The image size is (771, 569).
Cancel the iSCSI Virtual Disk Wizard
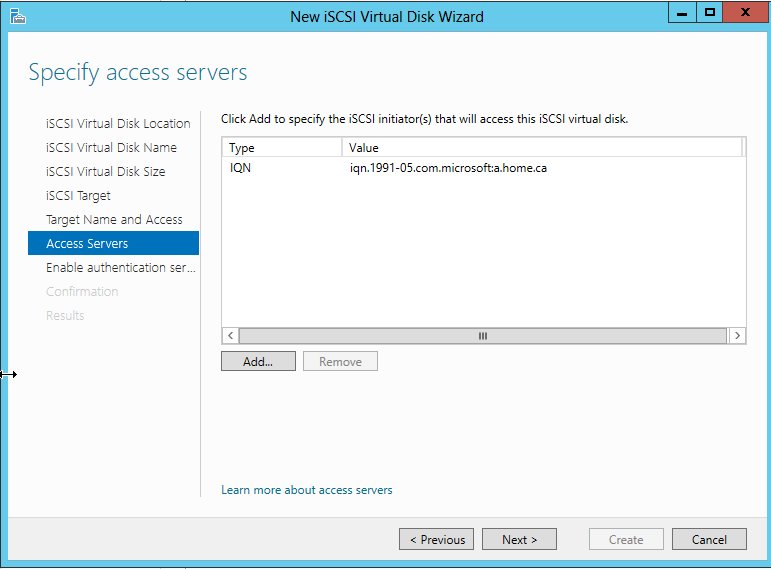click(708, 539)
